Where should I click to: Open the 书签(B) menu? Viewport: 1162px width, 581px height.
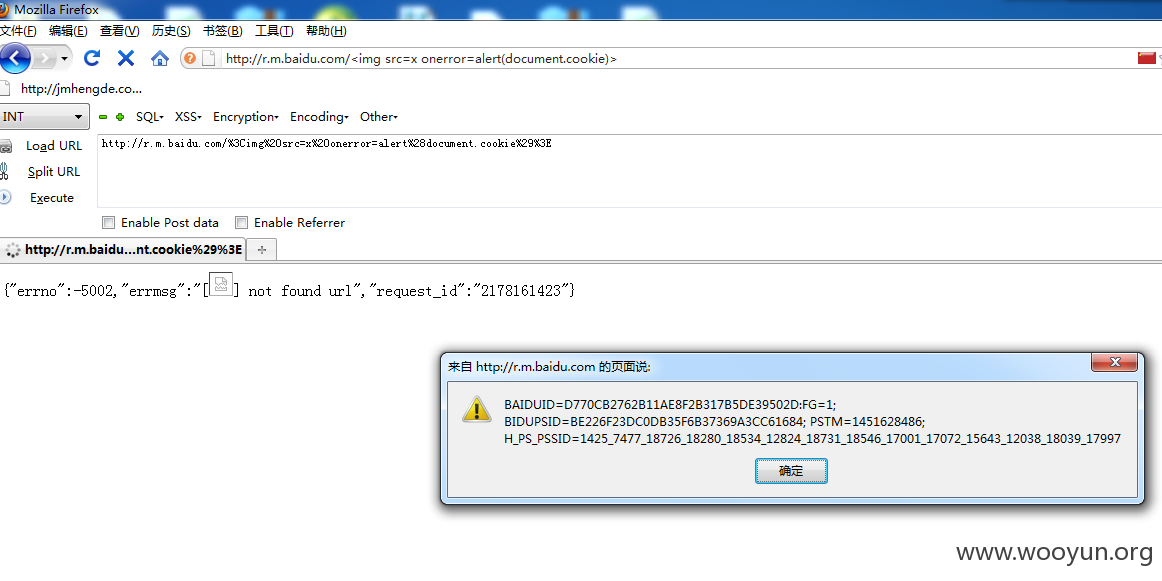click(222, 31)
